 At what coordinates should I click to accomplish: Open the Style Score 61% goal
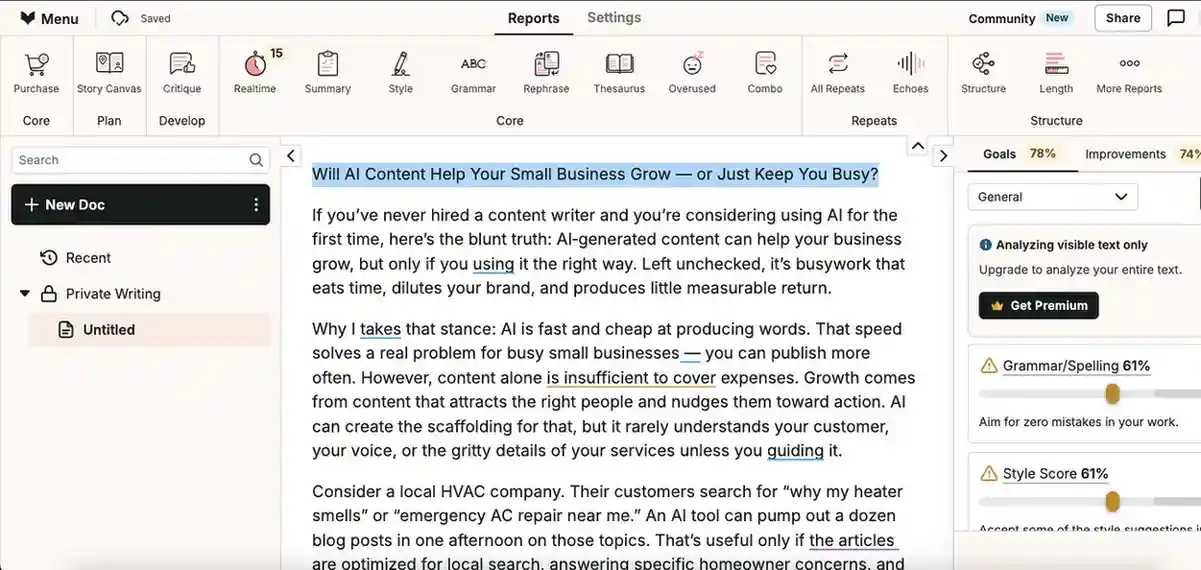[1055, 474]
